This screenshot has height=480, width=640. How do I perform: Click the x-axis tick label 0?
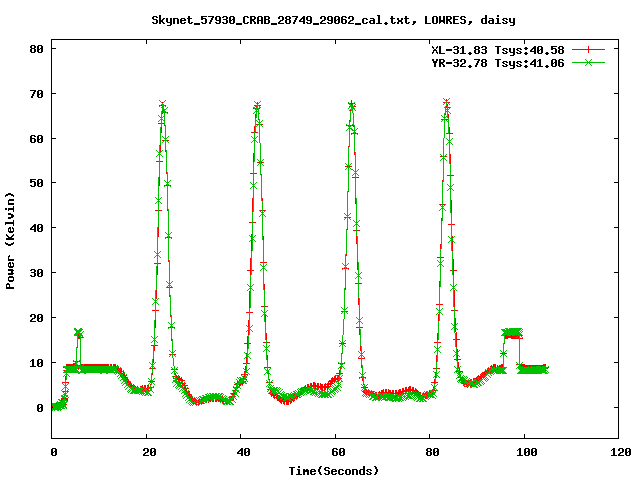(x=53, y=452)
